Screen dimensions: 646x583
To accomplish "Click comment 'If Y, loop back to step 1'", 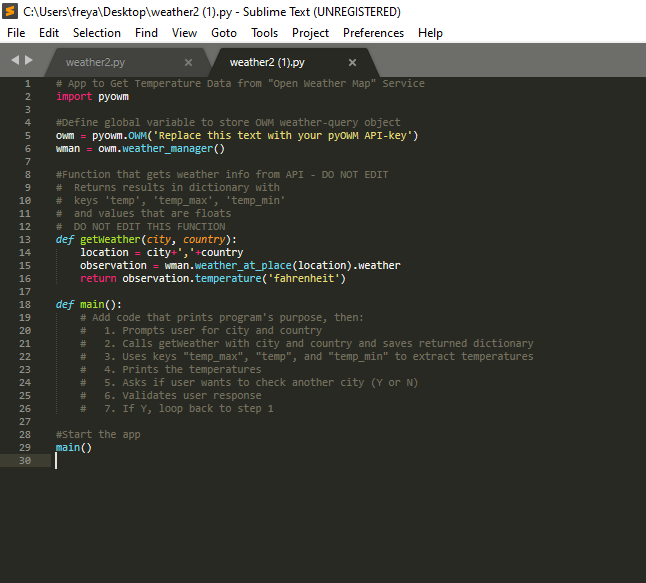I will point(198,409).
